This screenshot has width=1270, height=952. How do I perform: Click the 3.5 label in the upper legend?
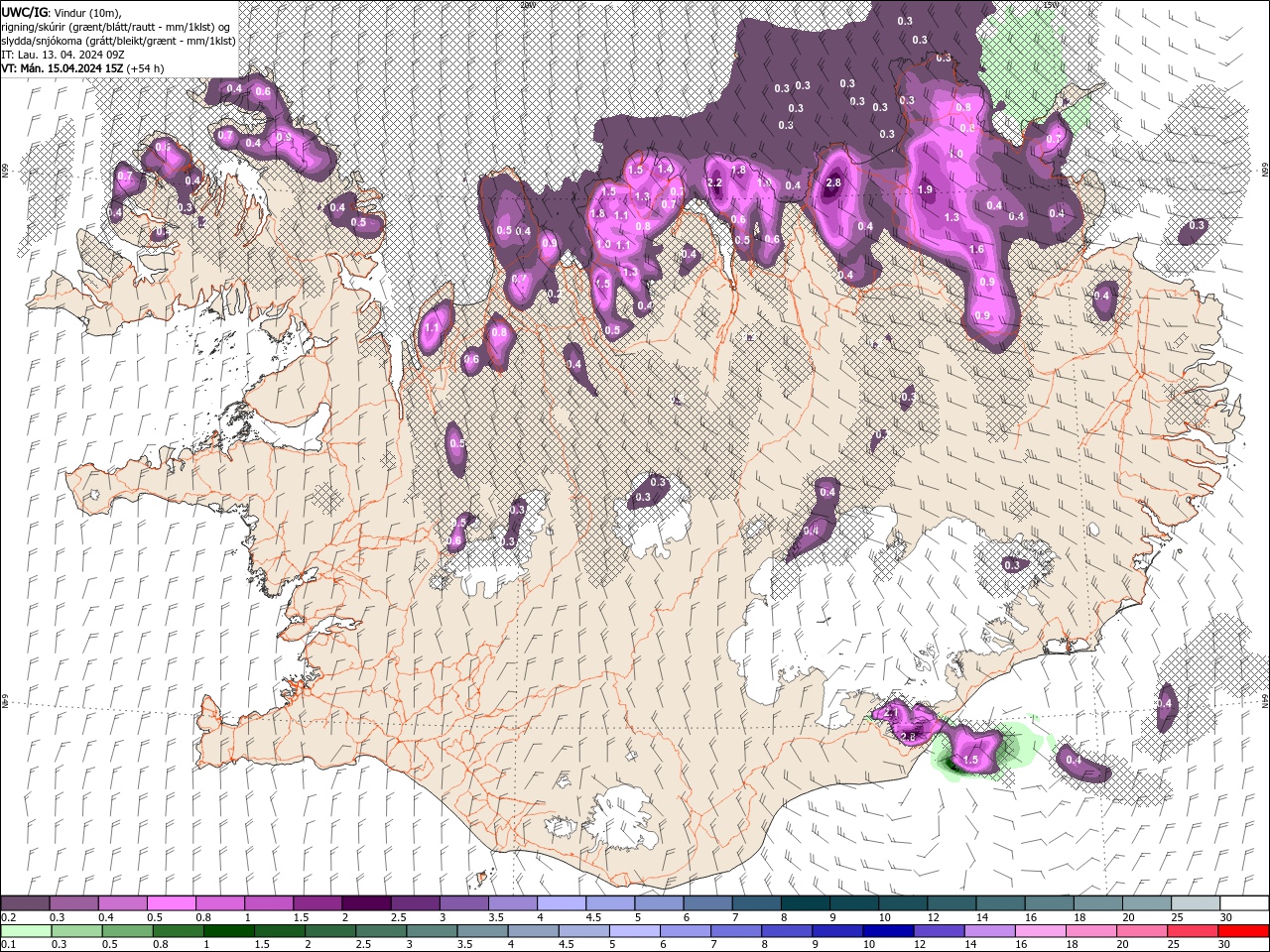click(494, 917)
